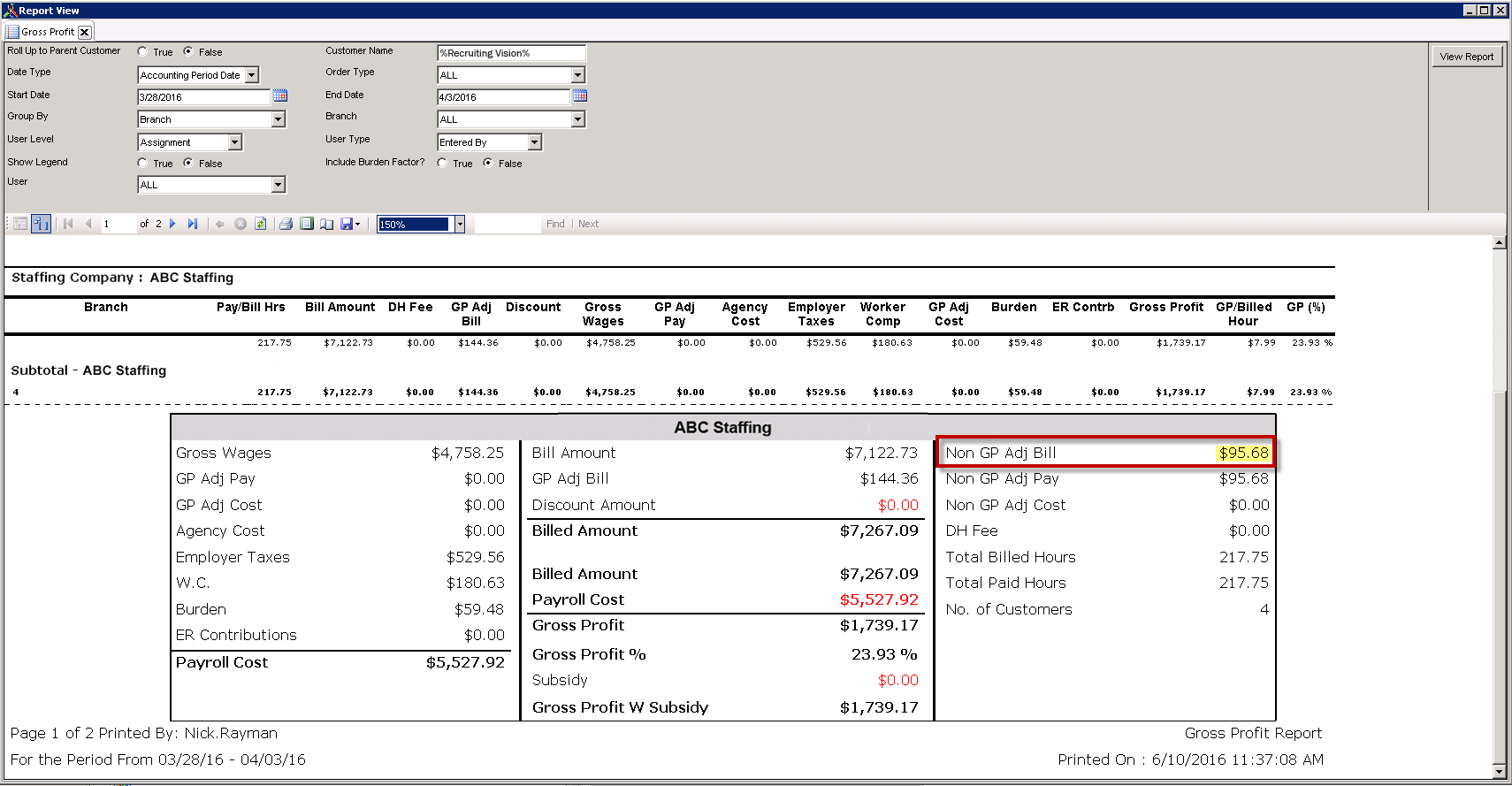Print the Gross Profit report

coord(286,224)
